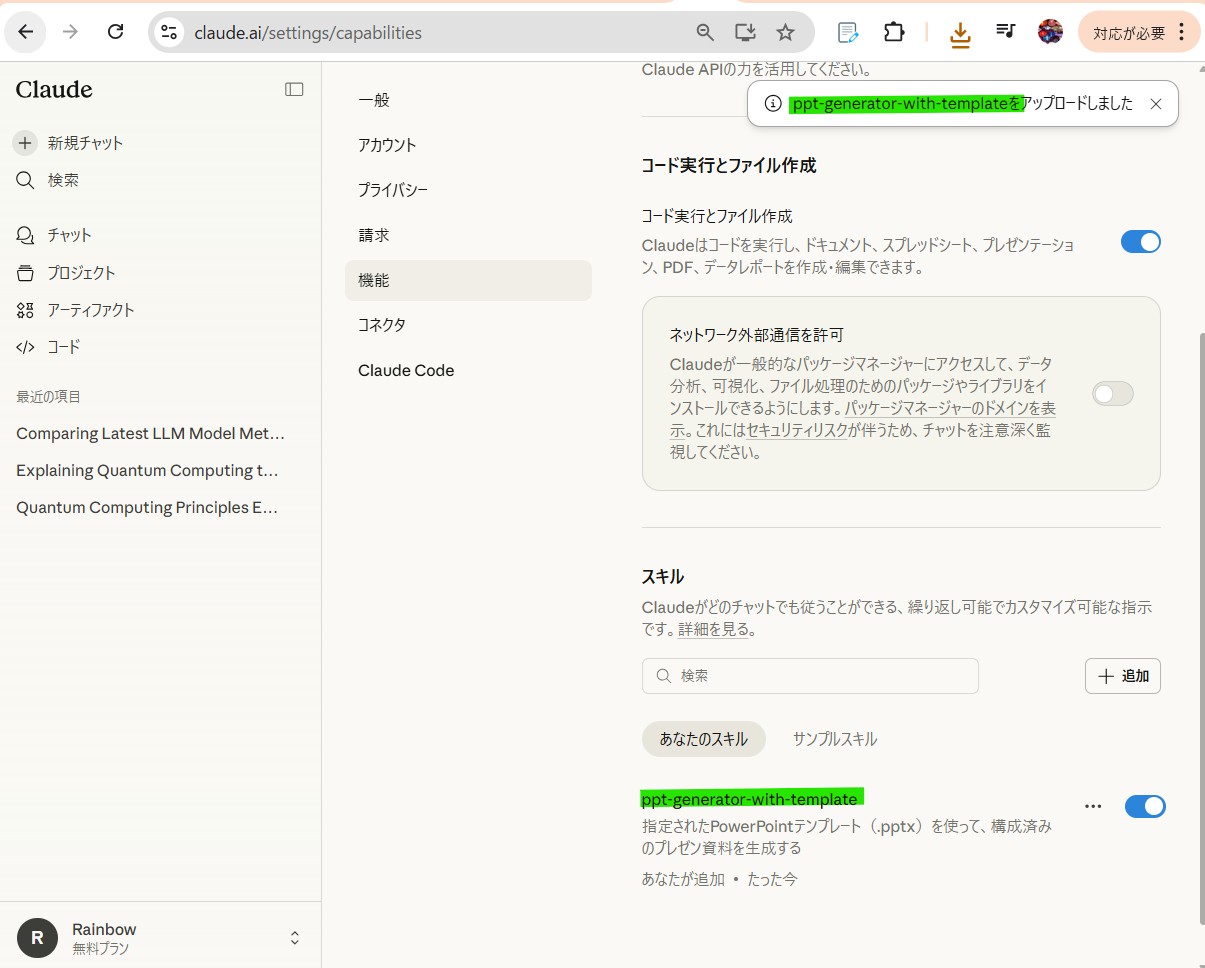This screenshot has width=1205, height=968.
Task: Open options menu for ppt-generator-with-template skill
Action: (x=1093, y=806)
